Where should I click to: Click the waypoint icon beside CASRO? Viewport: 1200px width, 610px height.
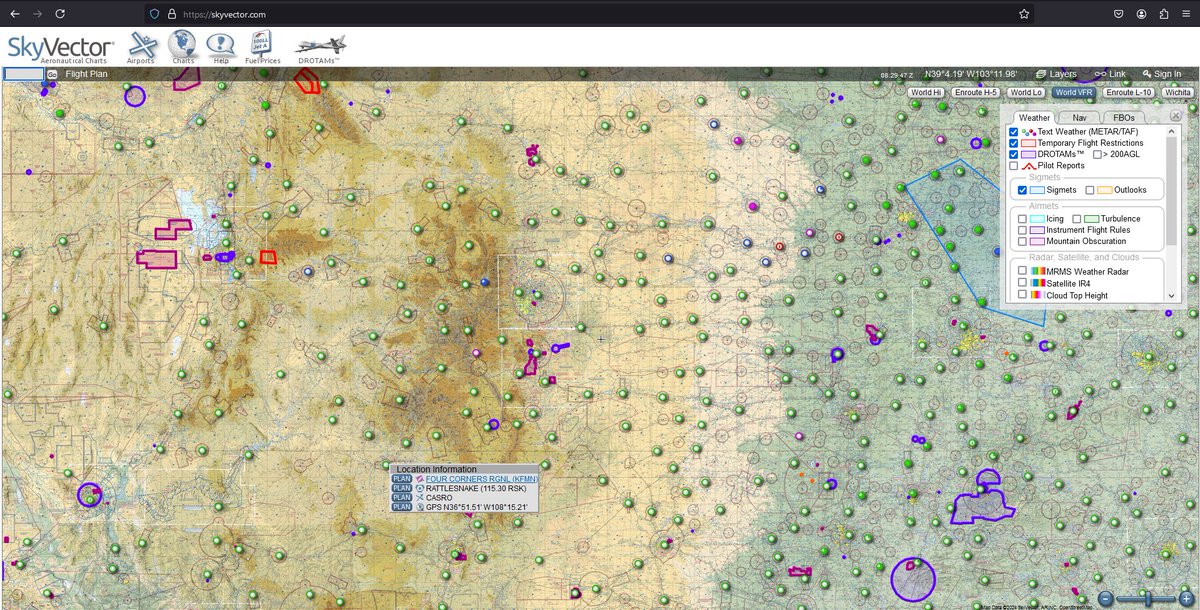pyautogui.click(x=420, y=498)
